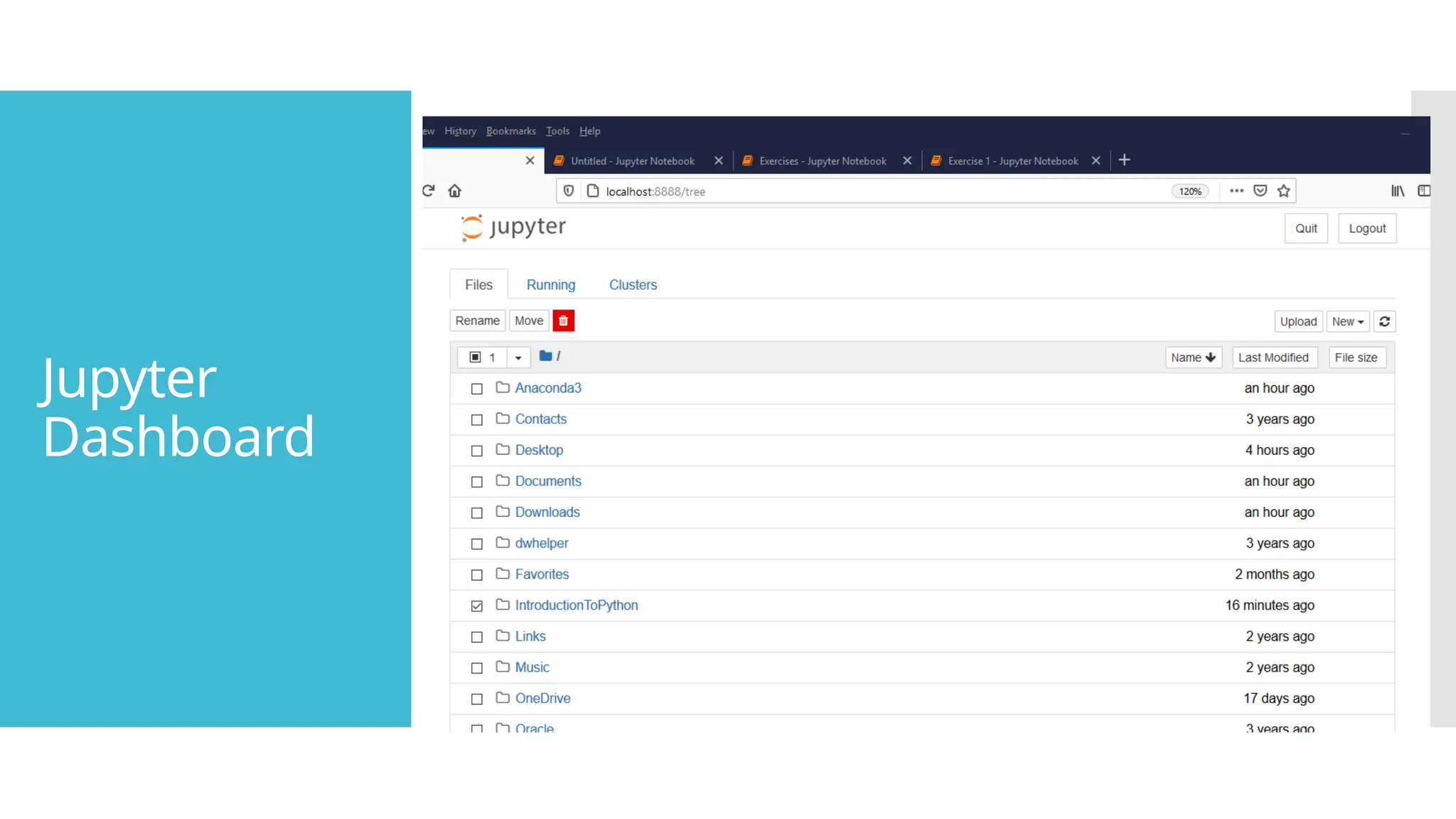1456x819 pixels.
Task: Sort files by Name
Action: pyautogui.click(x=1194, y=358)
